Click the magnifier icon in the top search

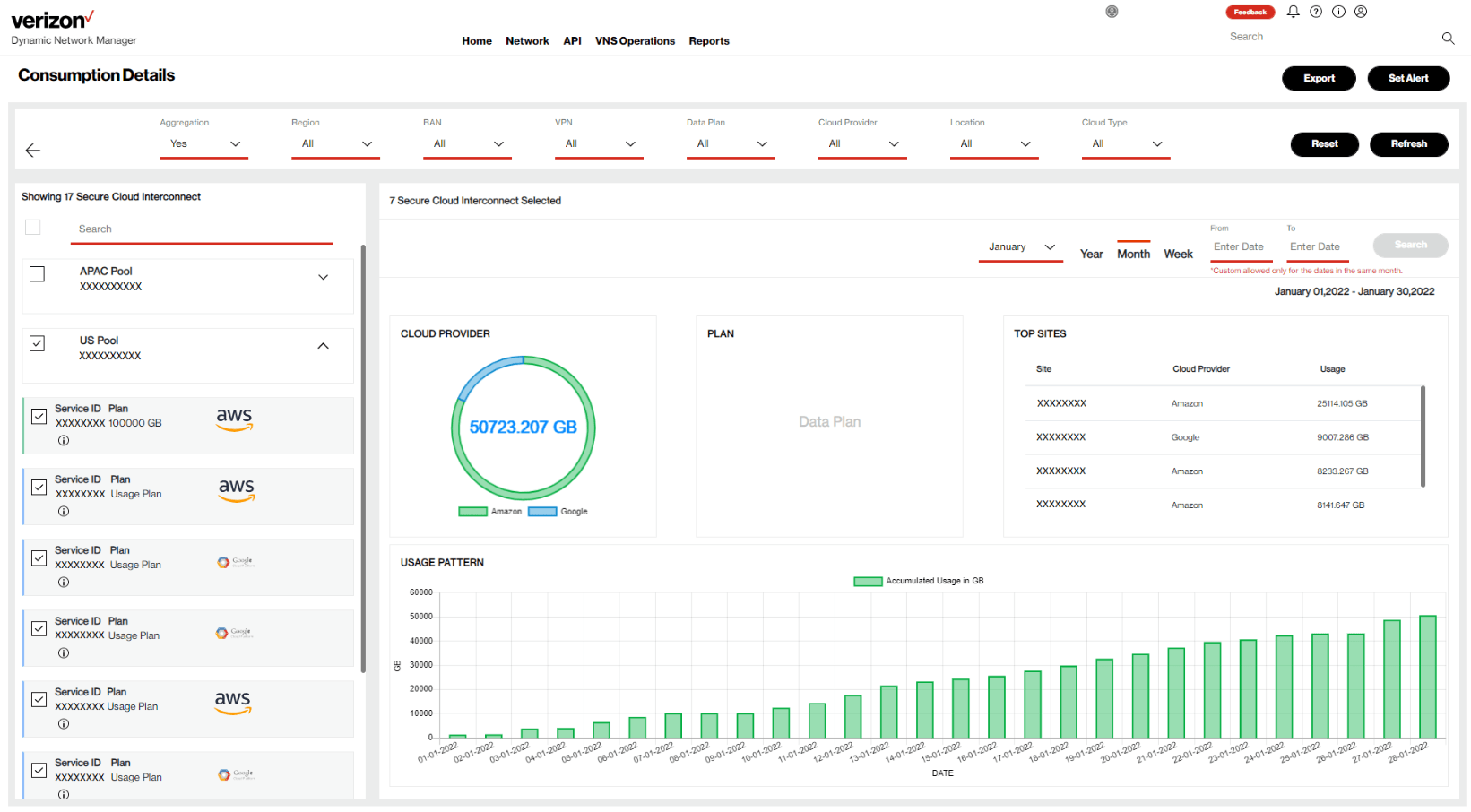[x=1448, y=38]
